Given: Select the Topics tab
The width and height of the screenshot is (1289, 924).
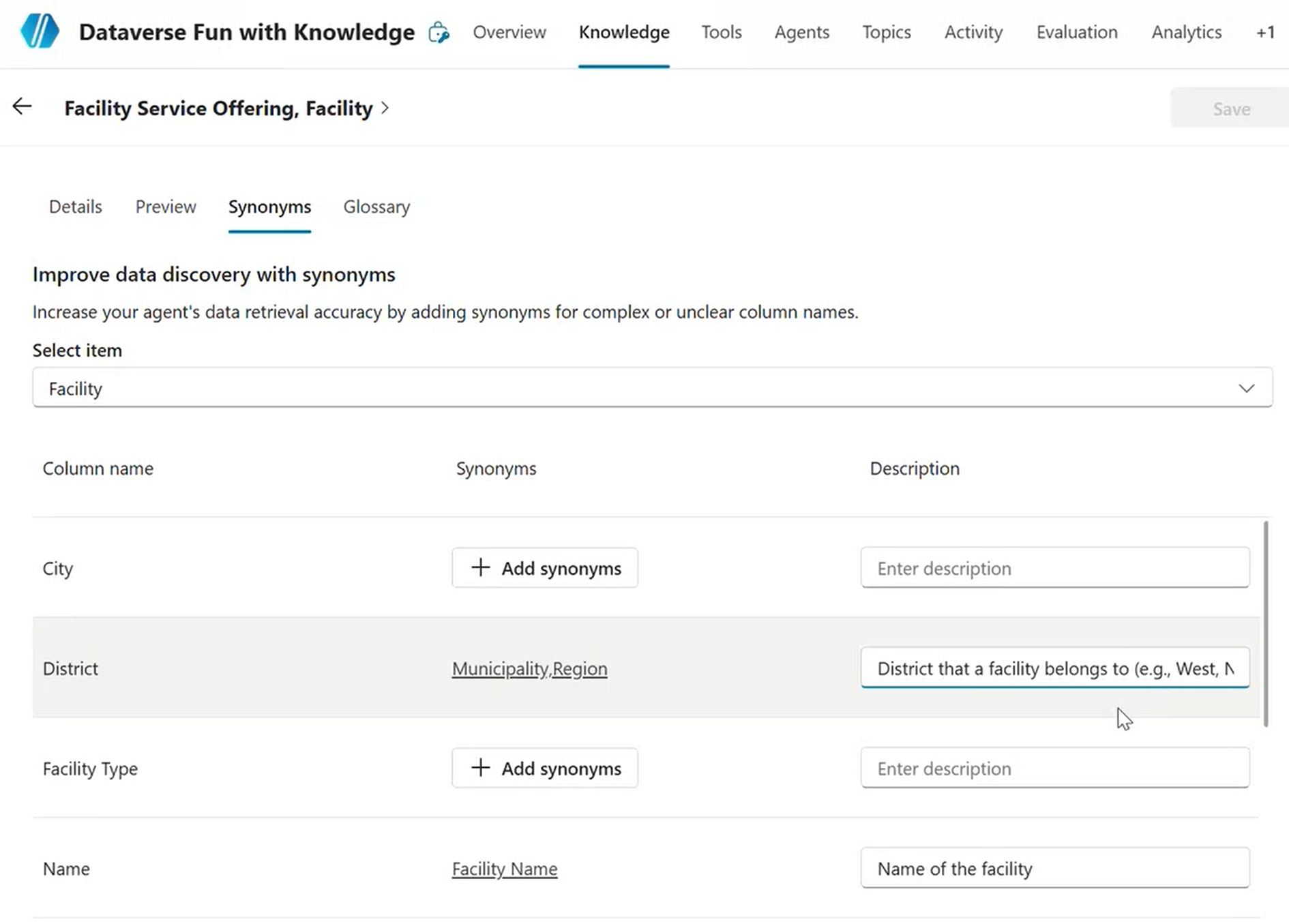Looking at the screenshot, I should (x=886, y=32).
